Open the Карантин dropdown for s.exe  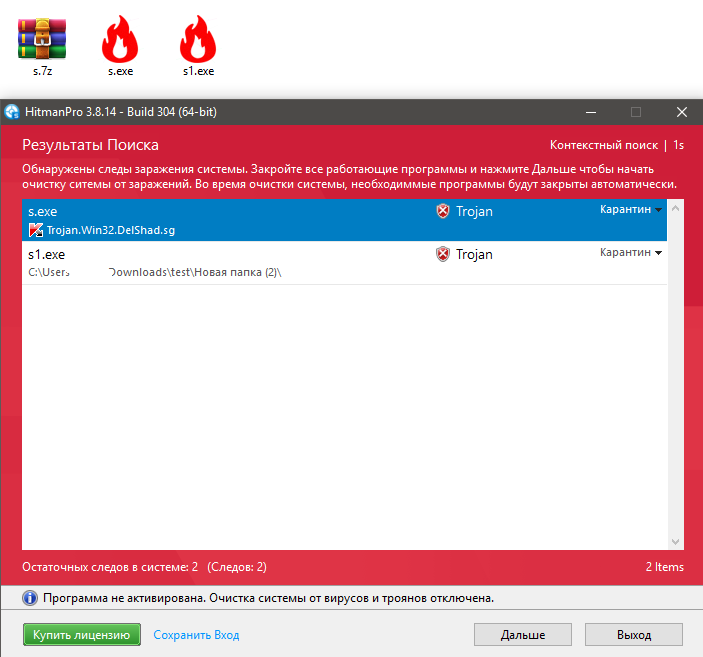(x=631, y=209)
